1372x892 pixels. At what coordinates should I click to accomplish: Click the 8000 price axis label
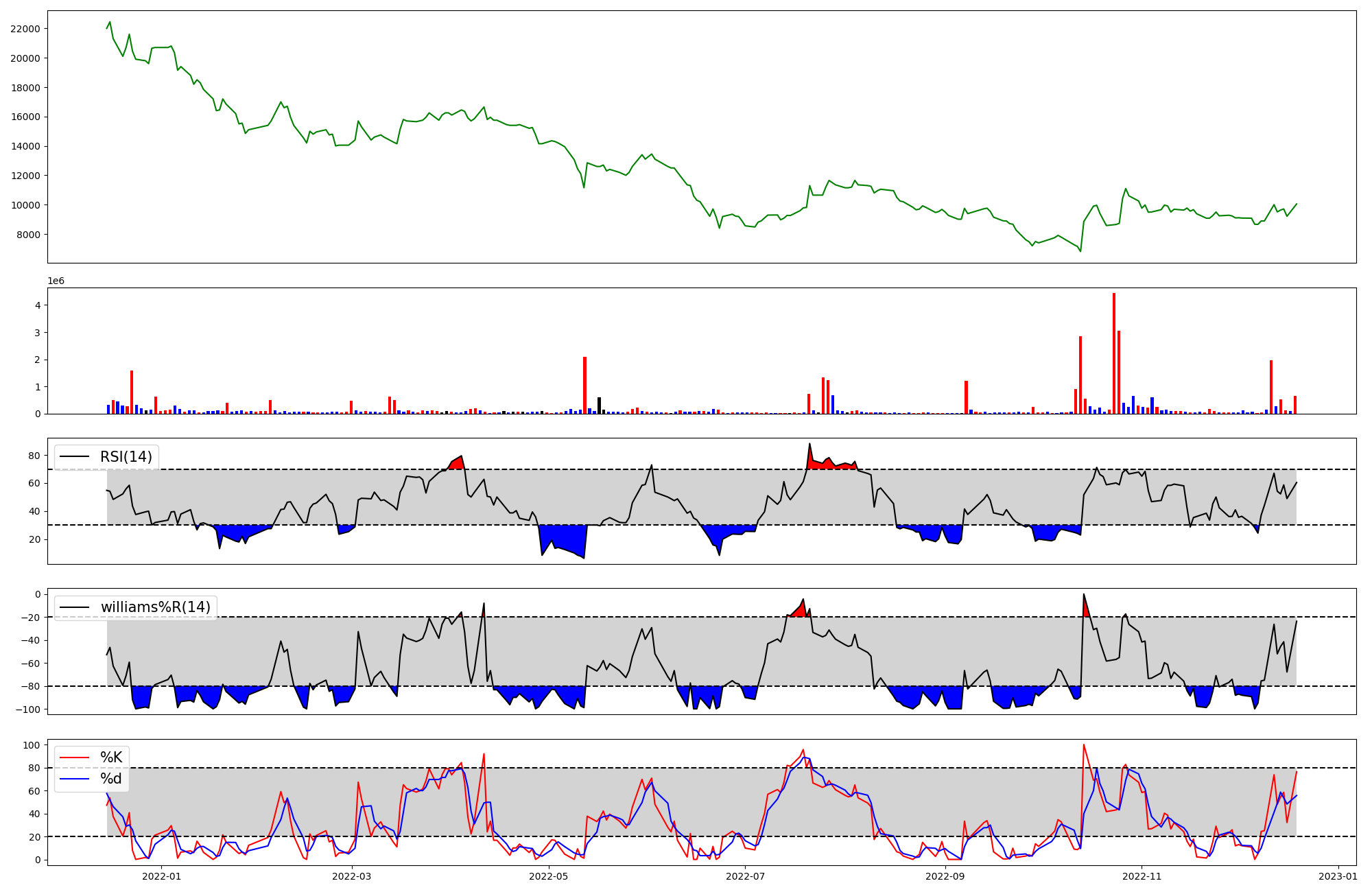(28, 235)
